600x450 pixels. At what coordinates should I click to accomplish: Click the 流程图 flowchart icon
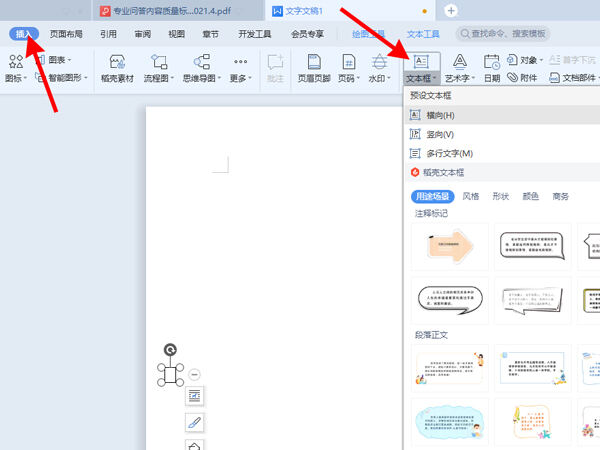(158, 67)
